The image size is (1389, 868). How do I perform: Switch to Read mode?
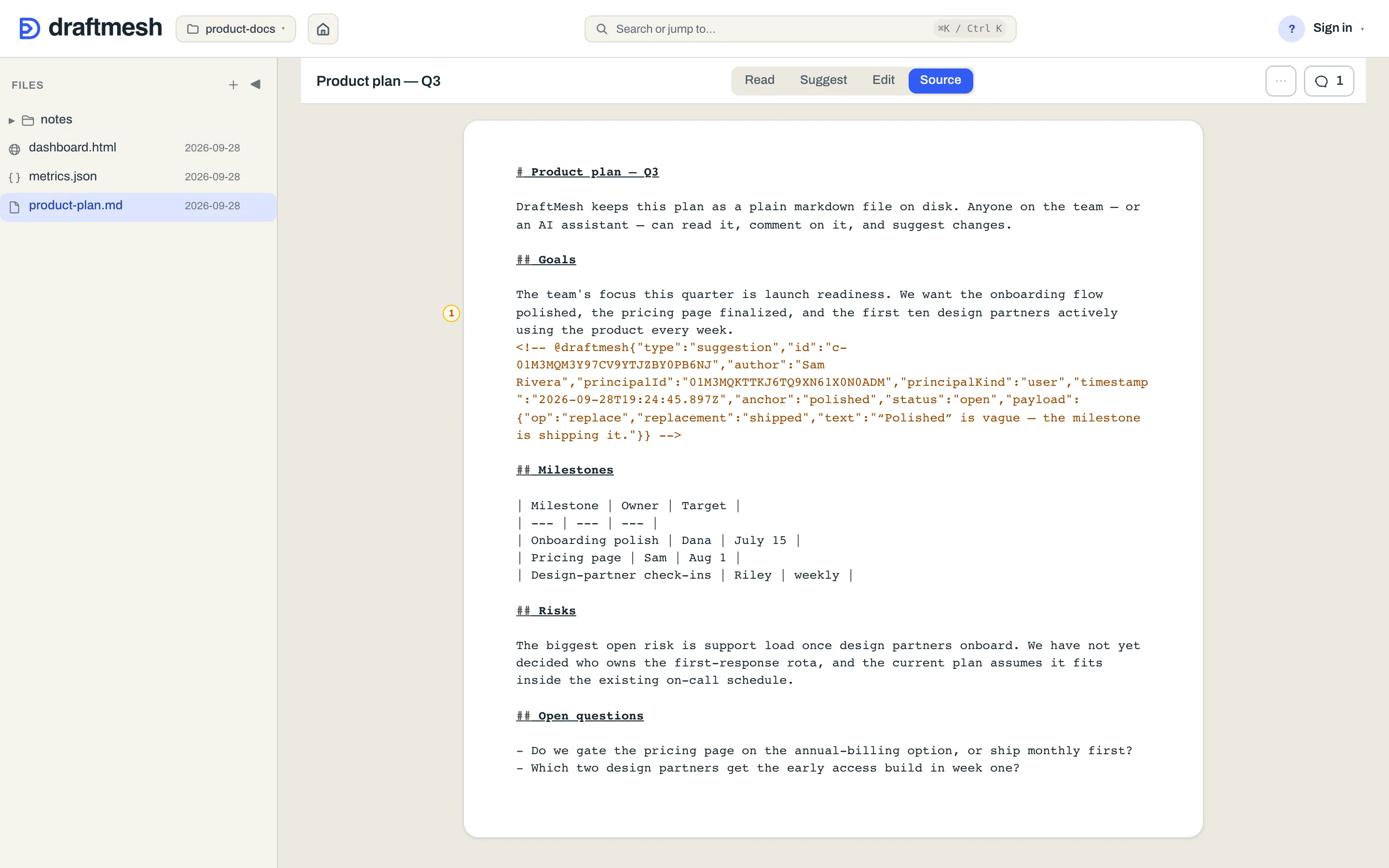pos(759,81)
